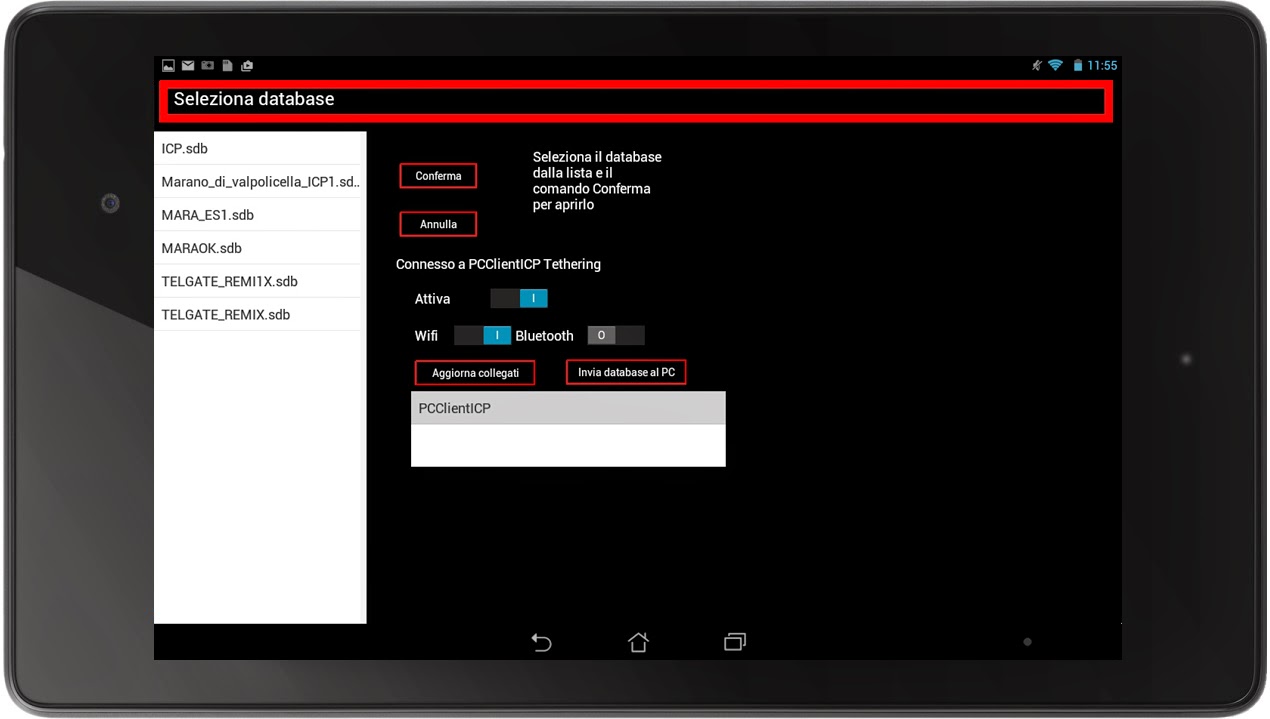
Task: Tap the Wi-Fi status icon
Action: (1055, 65)
